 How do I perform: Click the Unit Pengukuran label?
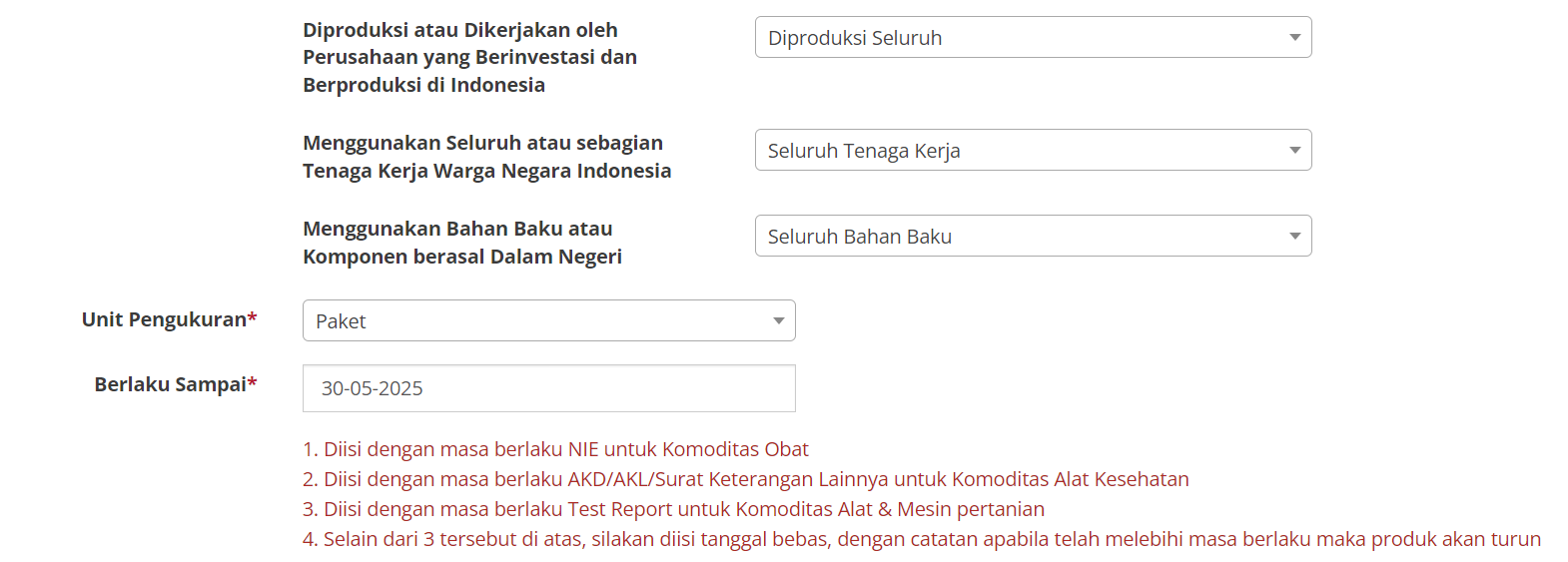point(169,319)
